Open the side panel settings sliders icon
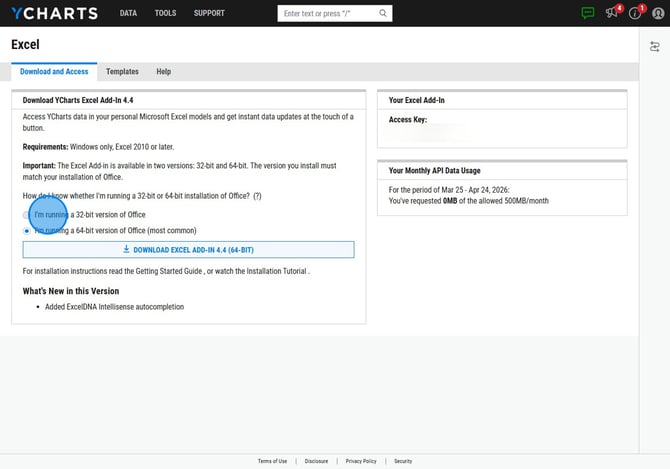 (x=656, y=47)
